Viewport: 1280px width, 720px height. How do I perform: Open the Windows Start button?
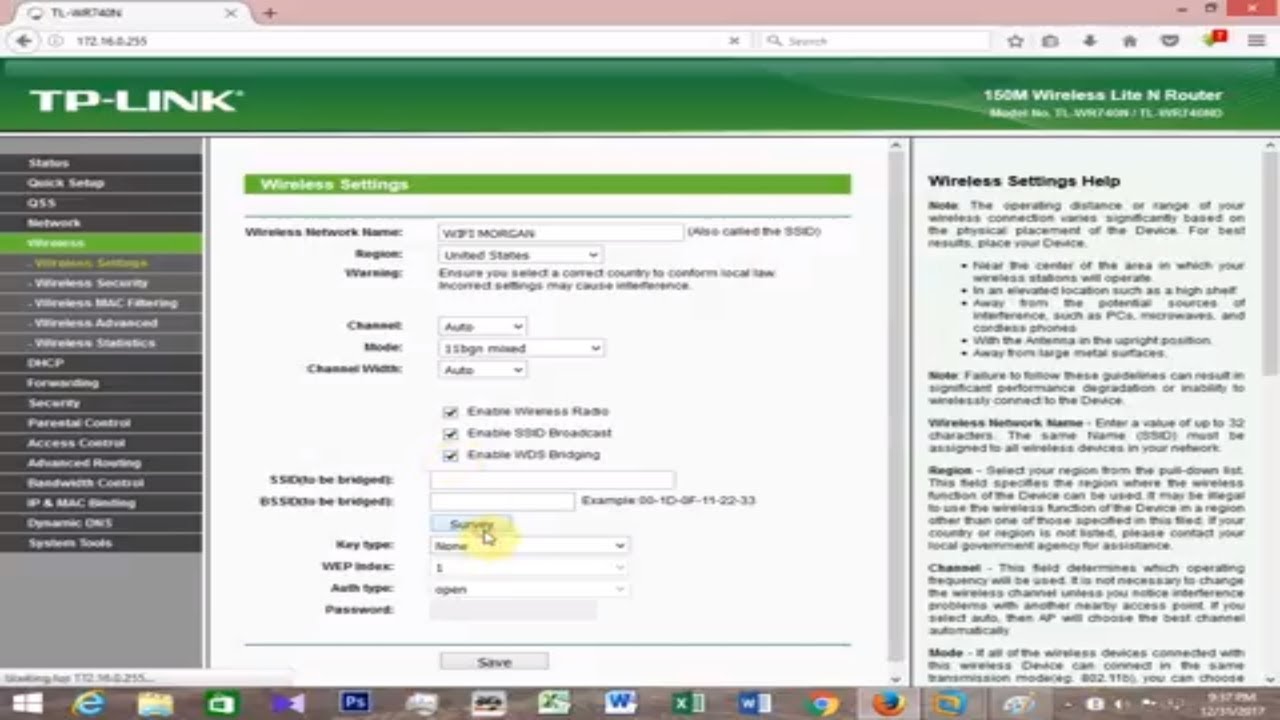(28, 704)
